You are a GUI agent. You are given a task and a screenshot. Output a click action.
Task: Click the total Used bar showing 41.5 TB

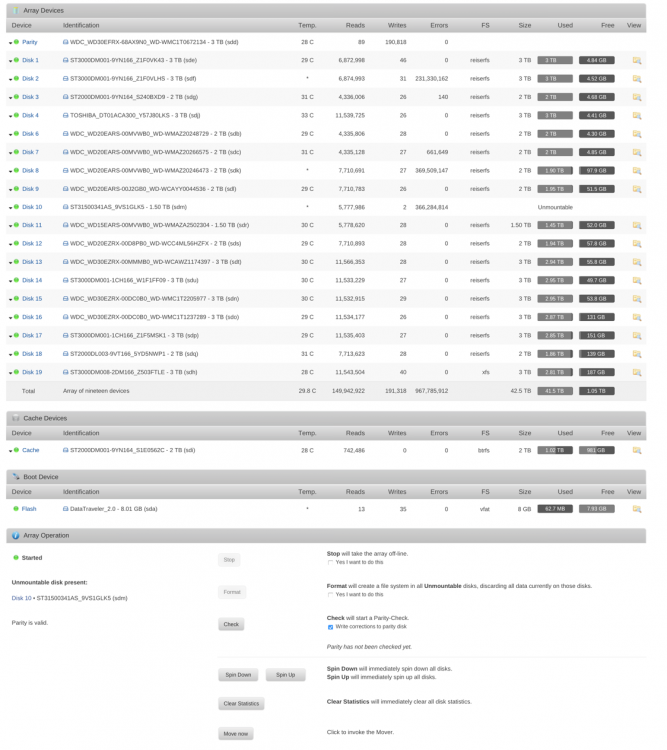(x=555, y=391)
